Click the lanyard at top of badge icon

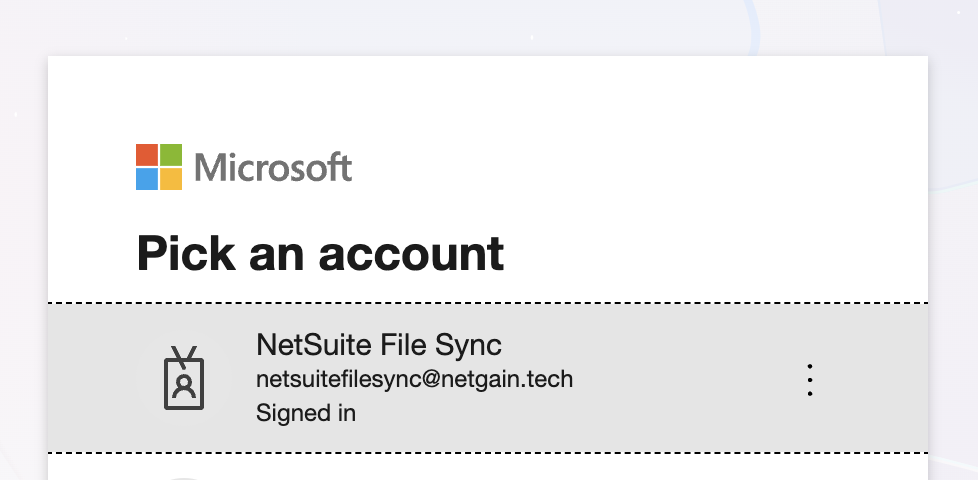(184, 354)
